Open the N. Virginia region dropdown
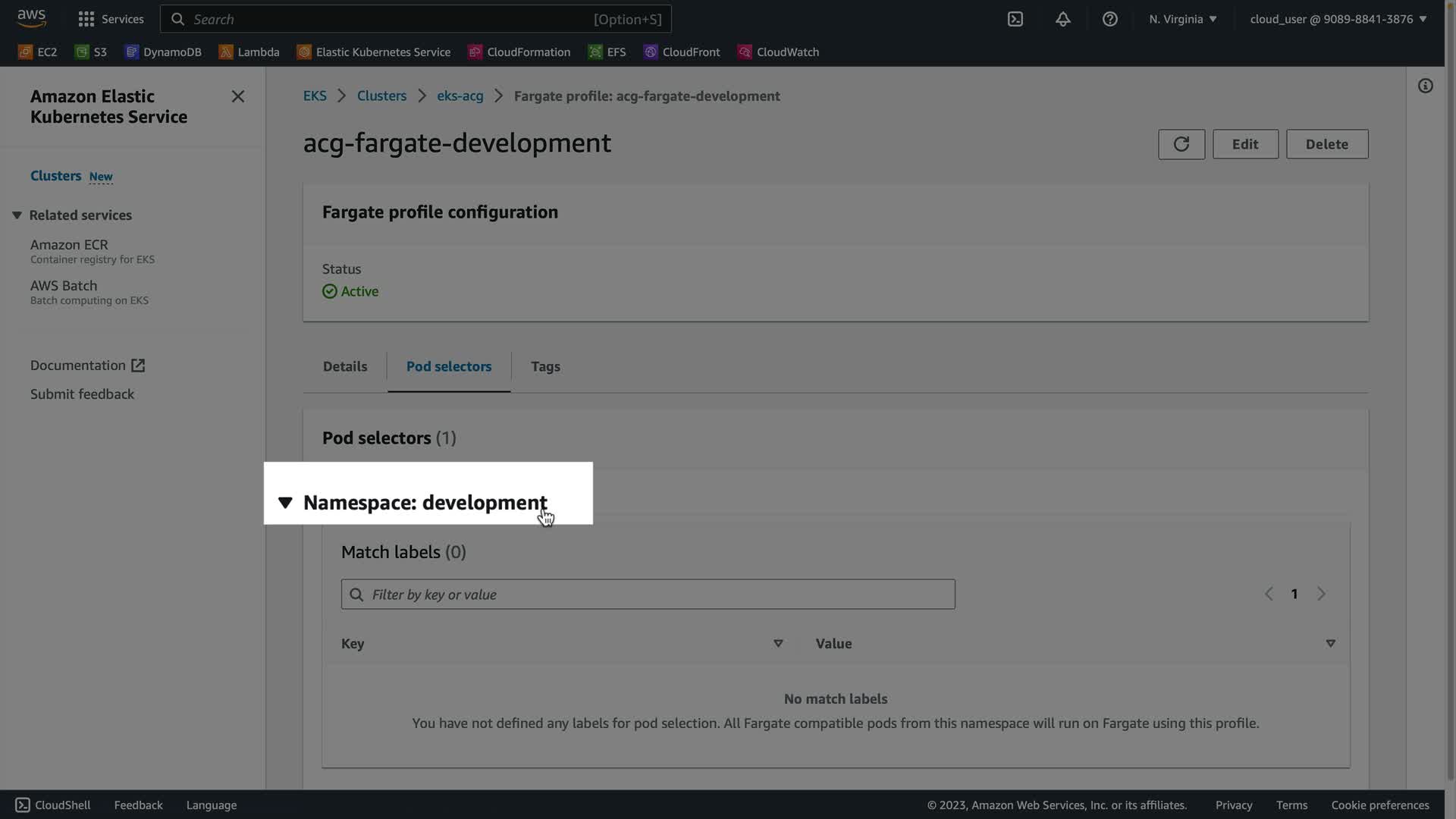The image size is (1456, 819). click(x=1182, y=19)
